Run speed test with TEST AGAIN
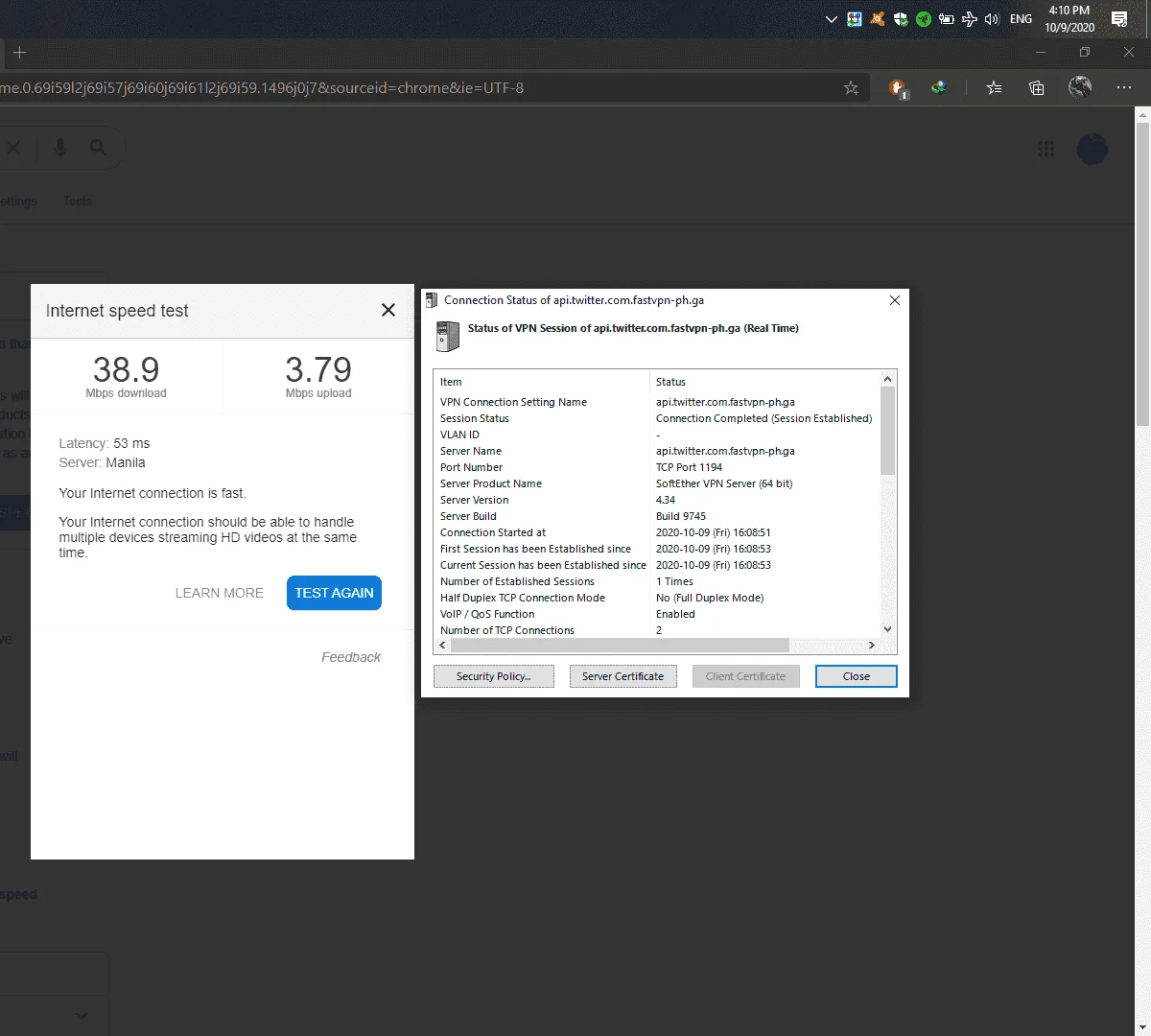The image size is (1151, 1036). pos(334,593)
